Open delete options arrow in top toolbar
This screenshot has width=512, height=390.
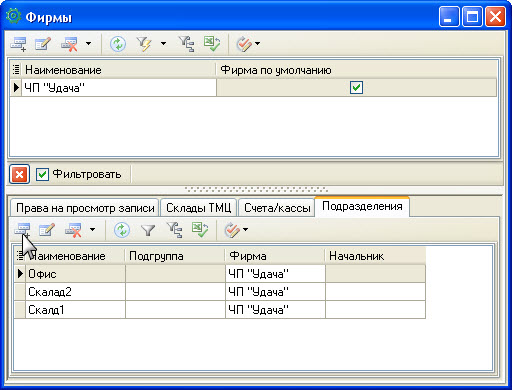coord(88,43)
